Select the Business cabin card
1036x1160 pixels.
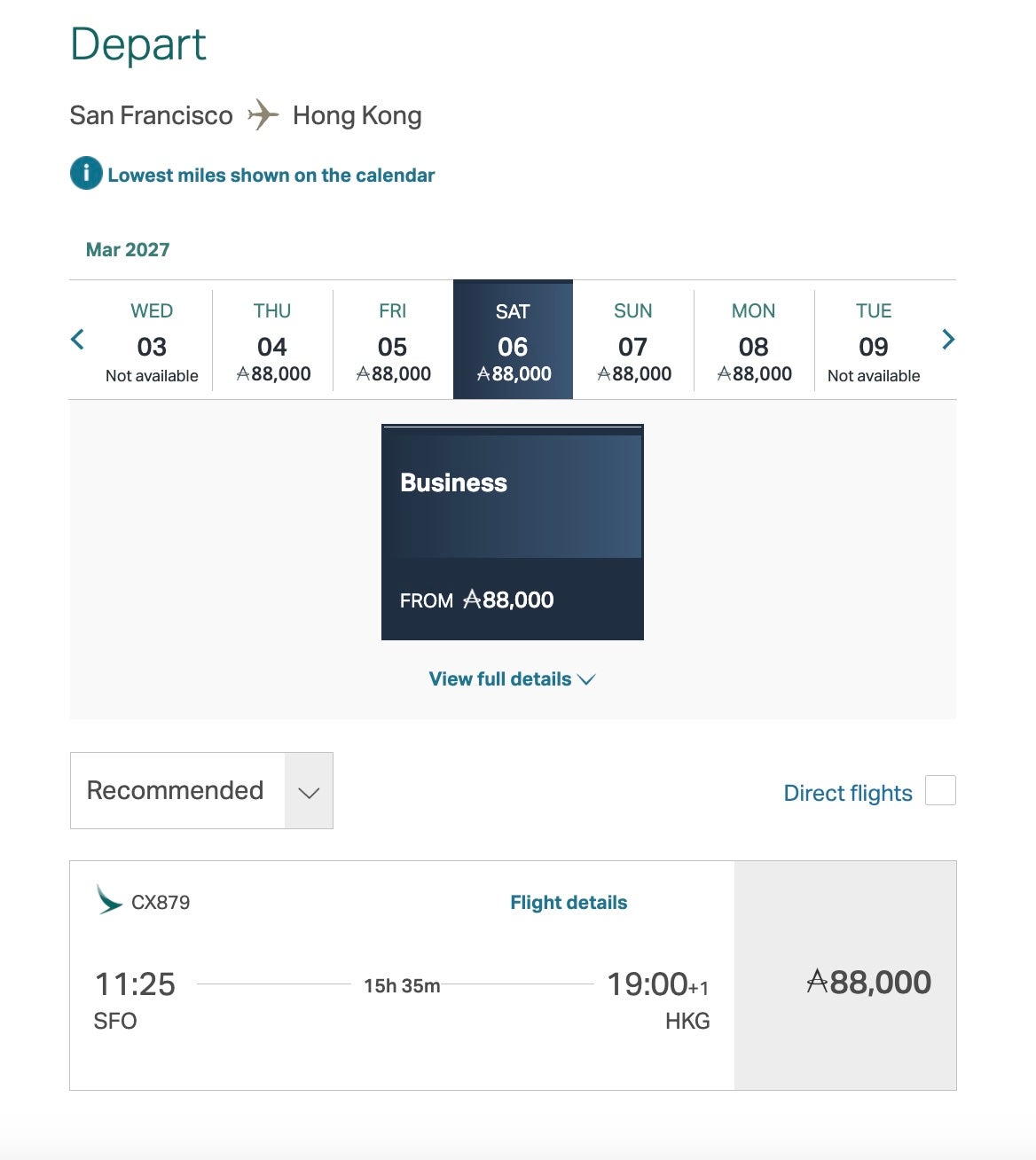tap(513, 532)
